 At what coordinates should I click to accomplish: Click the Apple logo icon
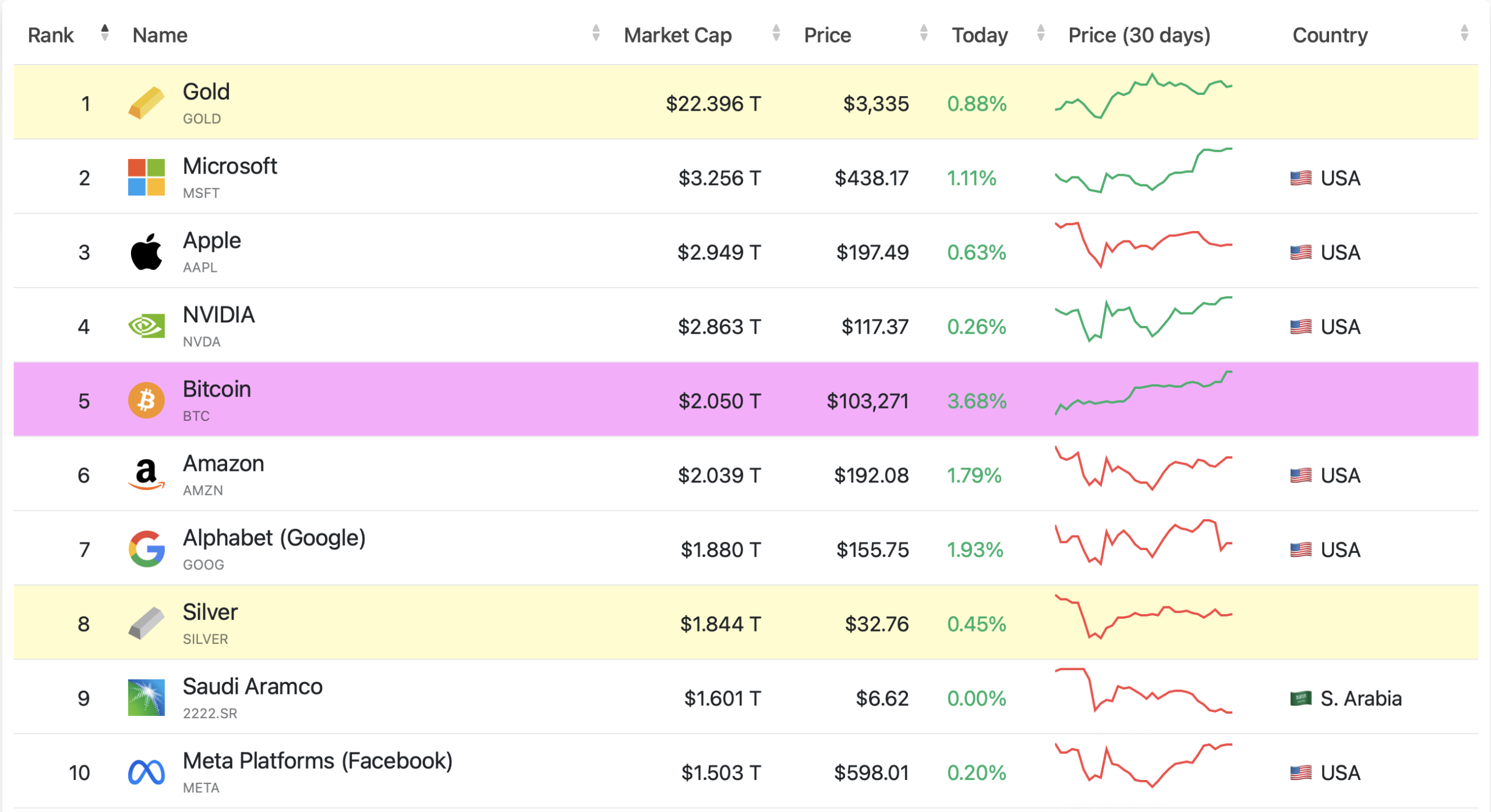click(x=146, y=251)
